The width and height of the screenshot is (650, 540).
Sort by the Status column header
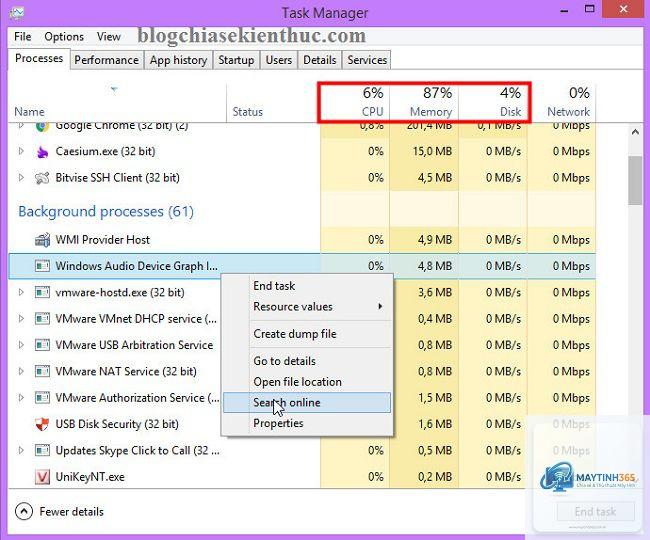(x=272, y=104)
